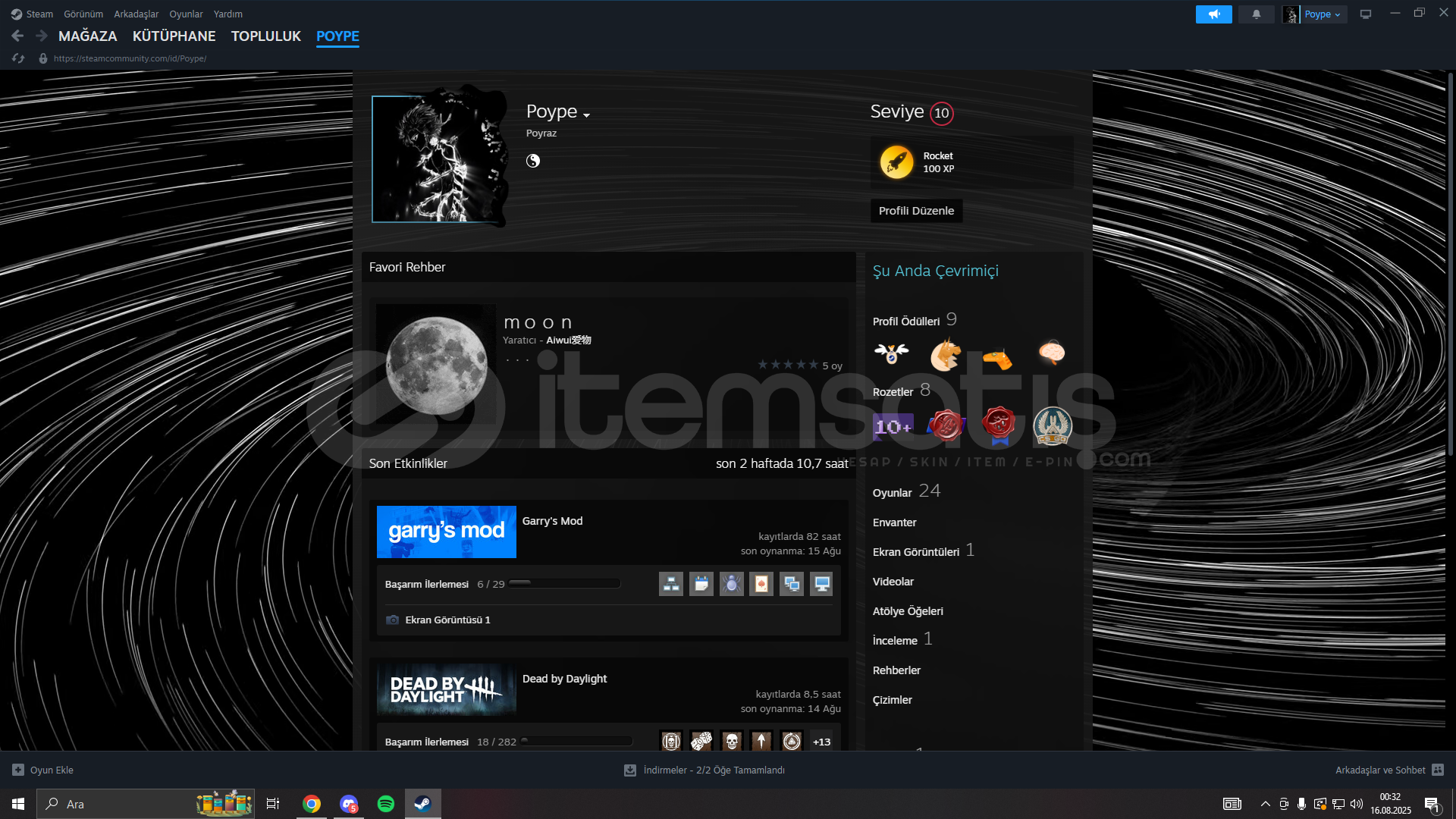
Task: Open the CS:GO service medal badge
Action: tap(1053, 425)
